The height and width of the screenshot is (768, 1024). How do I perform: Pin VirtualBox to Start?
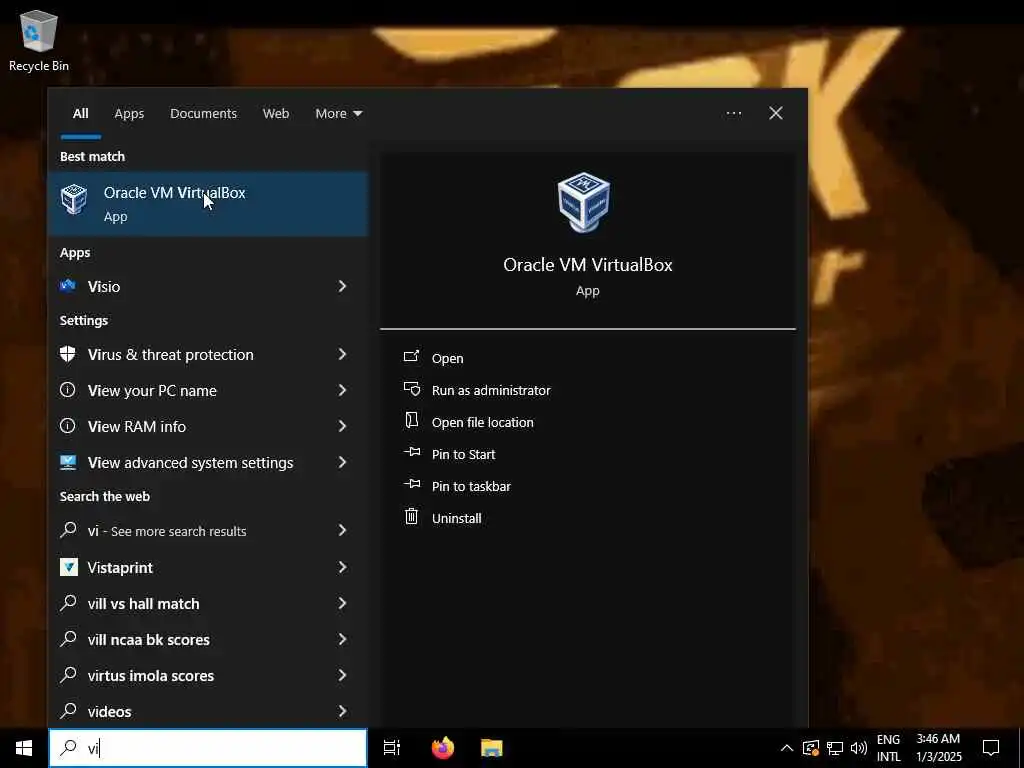[464, 455]
